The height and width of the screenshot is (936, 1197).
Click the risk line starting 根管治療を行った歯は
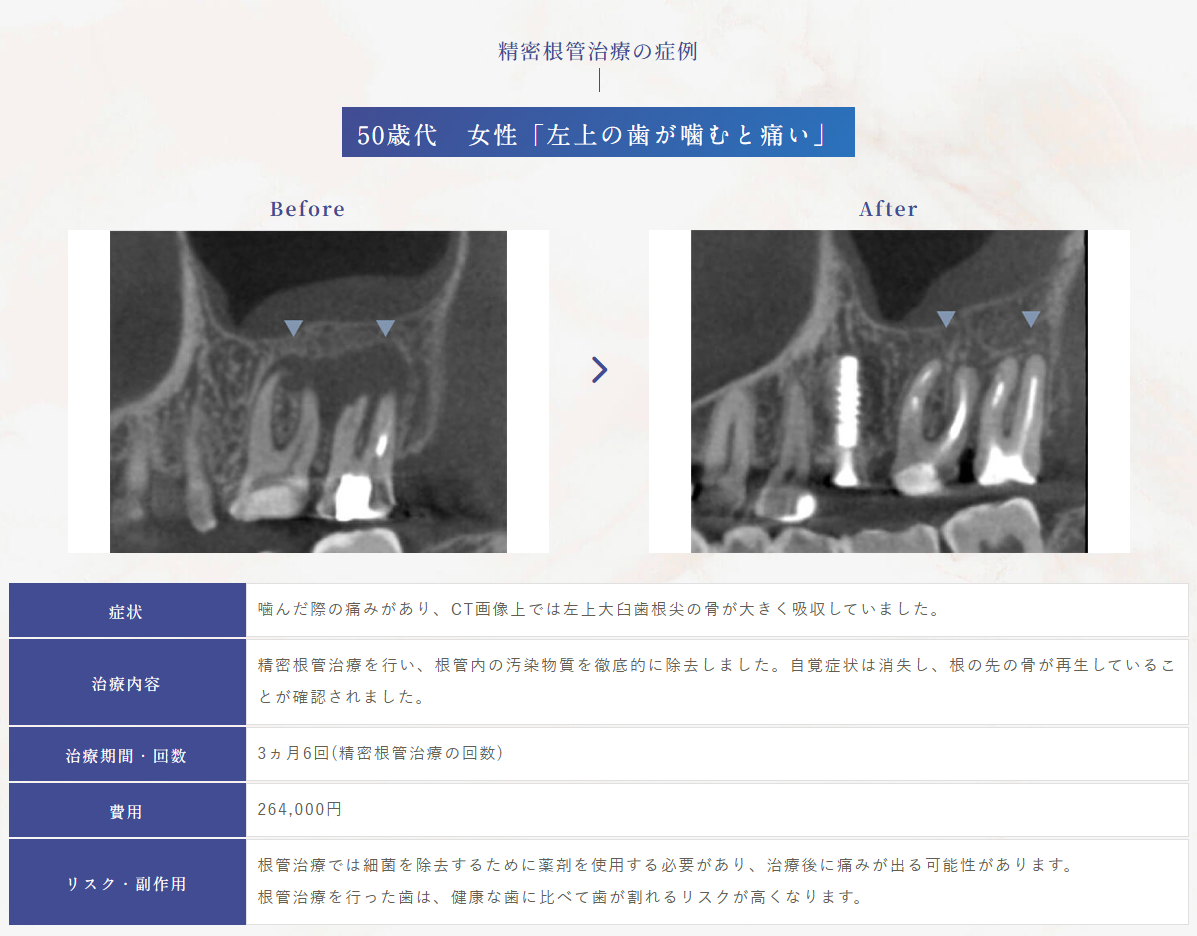561,897
